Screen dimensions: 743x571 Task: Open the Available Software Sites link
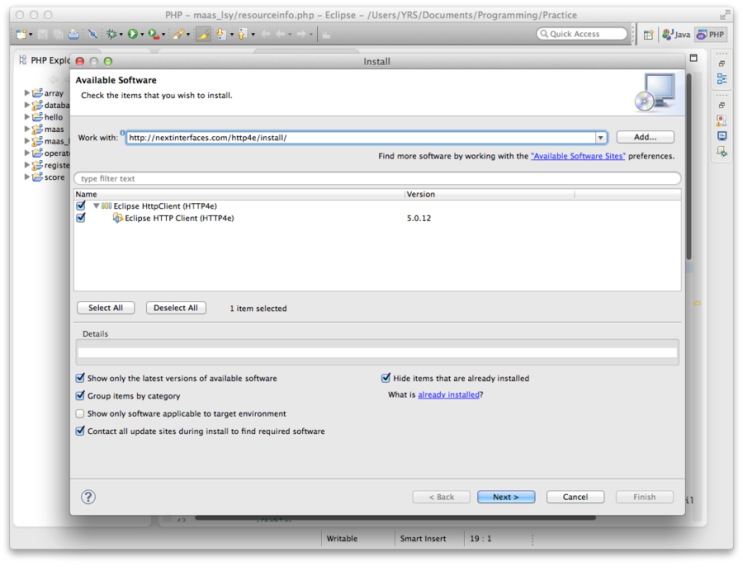point(578,156)
